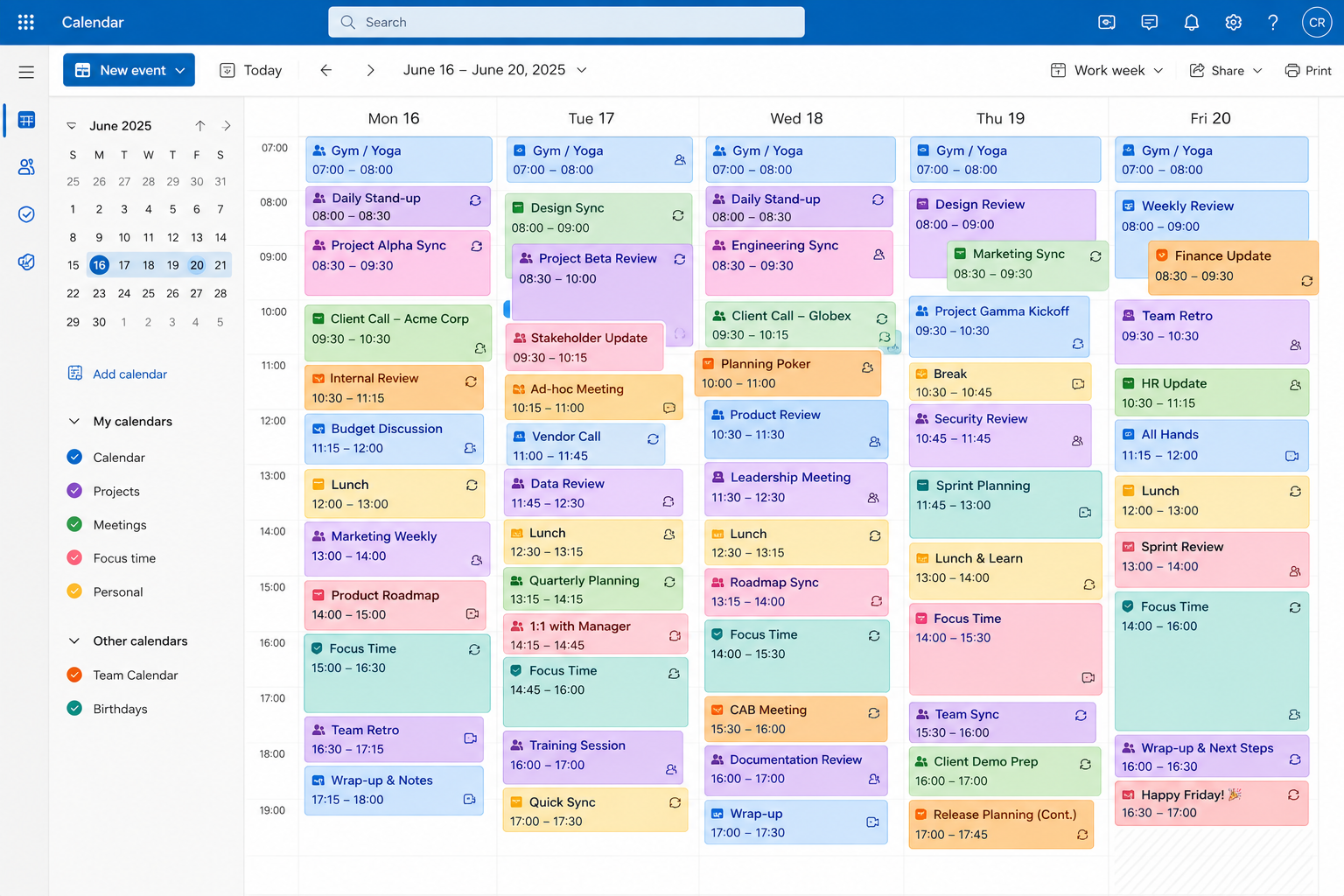Open the Client Call – Acme Corp event
The width and height of the screenshot is (1344, 896).
(397, 332)
